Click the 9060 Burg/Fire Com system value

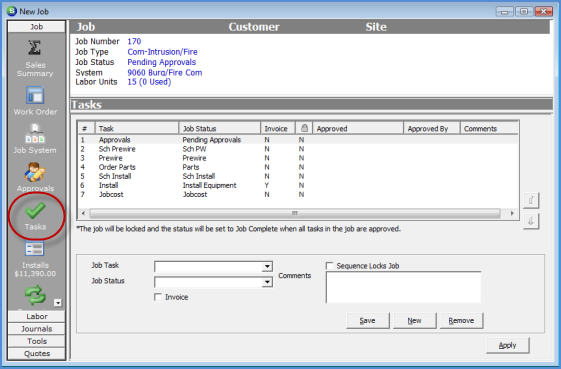click(x=165, y=73)
